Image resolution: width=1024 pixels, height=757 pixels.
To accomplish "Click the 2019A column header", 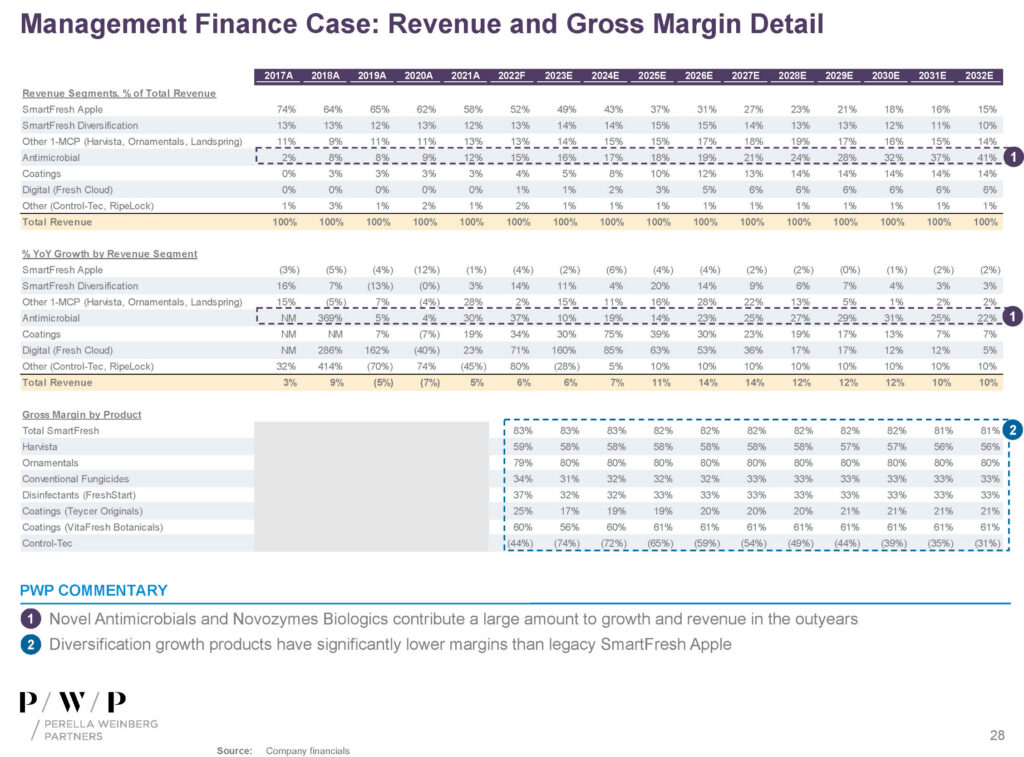I will 372,76.
